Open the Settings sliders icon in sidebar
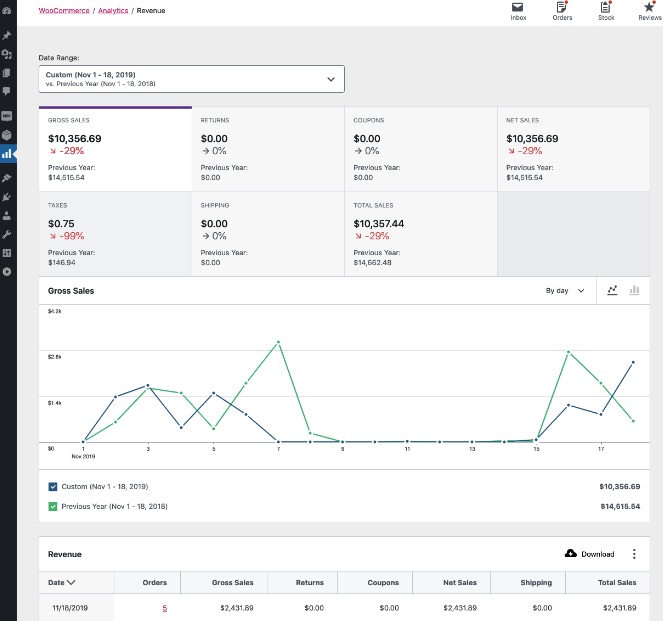Screen dimensions: 663x621 click(6, 253)
